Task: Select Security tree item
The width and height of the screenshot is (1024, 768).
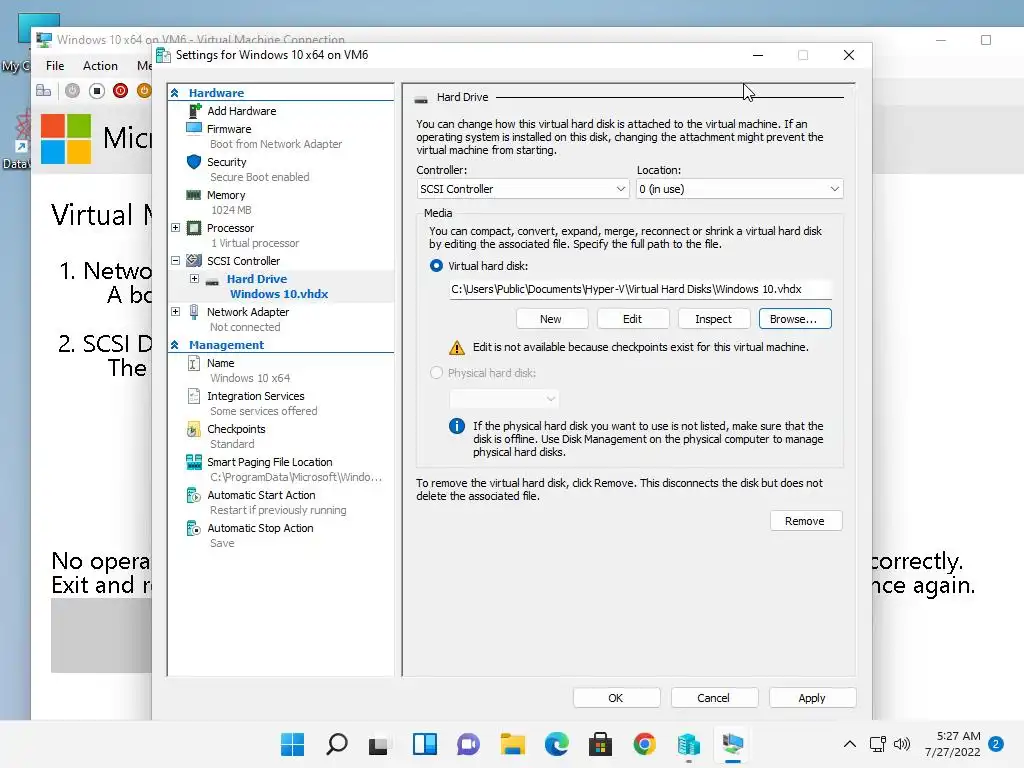Action: click(227, 161)
